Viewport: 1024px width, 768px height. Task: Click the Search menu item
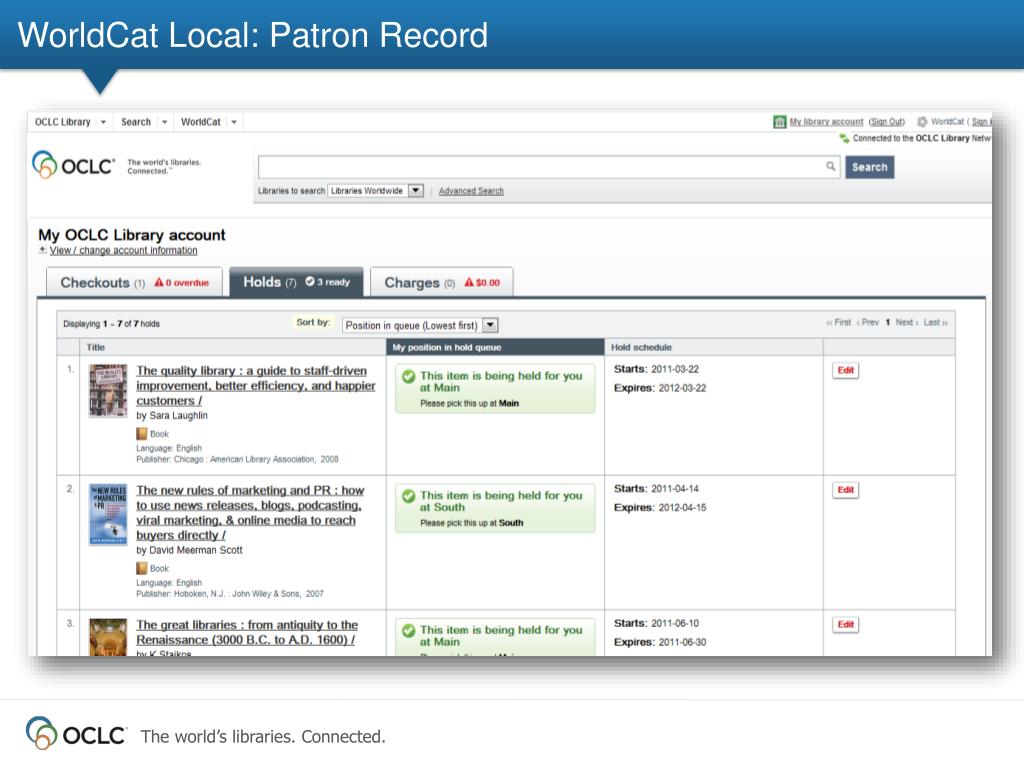click(136, 122)
